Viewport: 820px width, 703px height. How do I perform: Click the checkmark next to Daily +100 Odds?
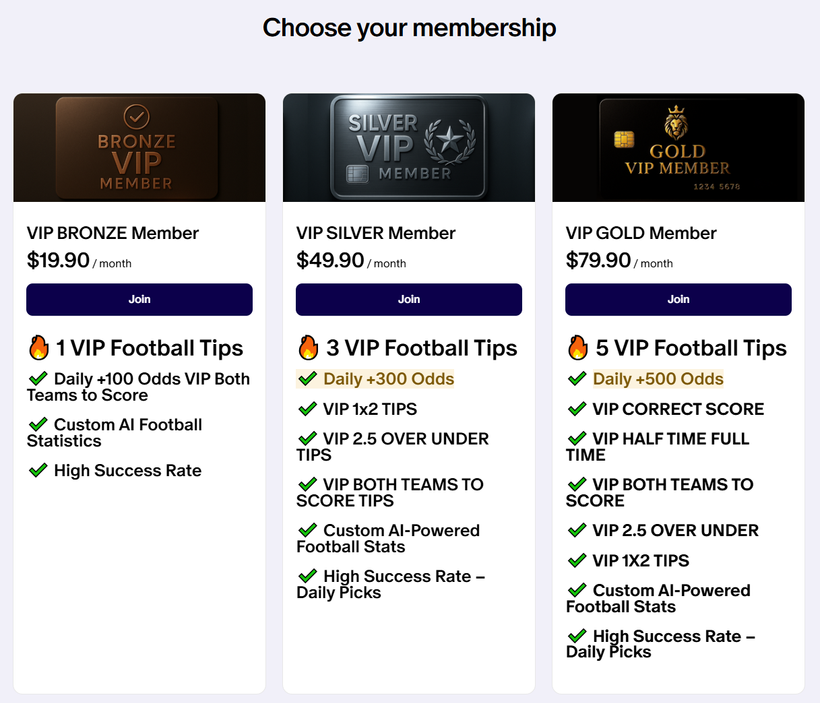point(38,378)
